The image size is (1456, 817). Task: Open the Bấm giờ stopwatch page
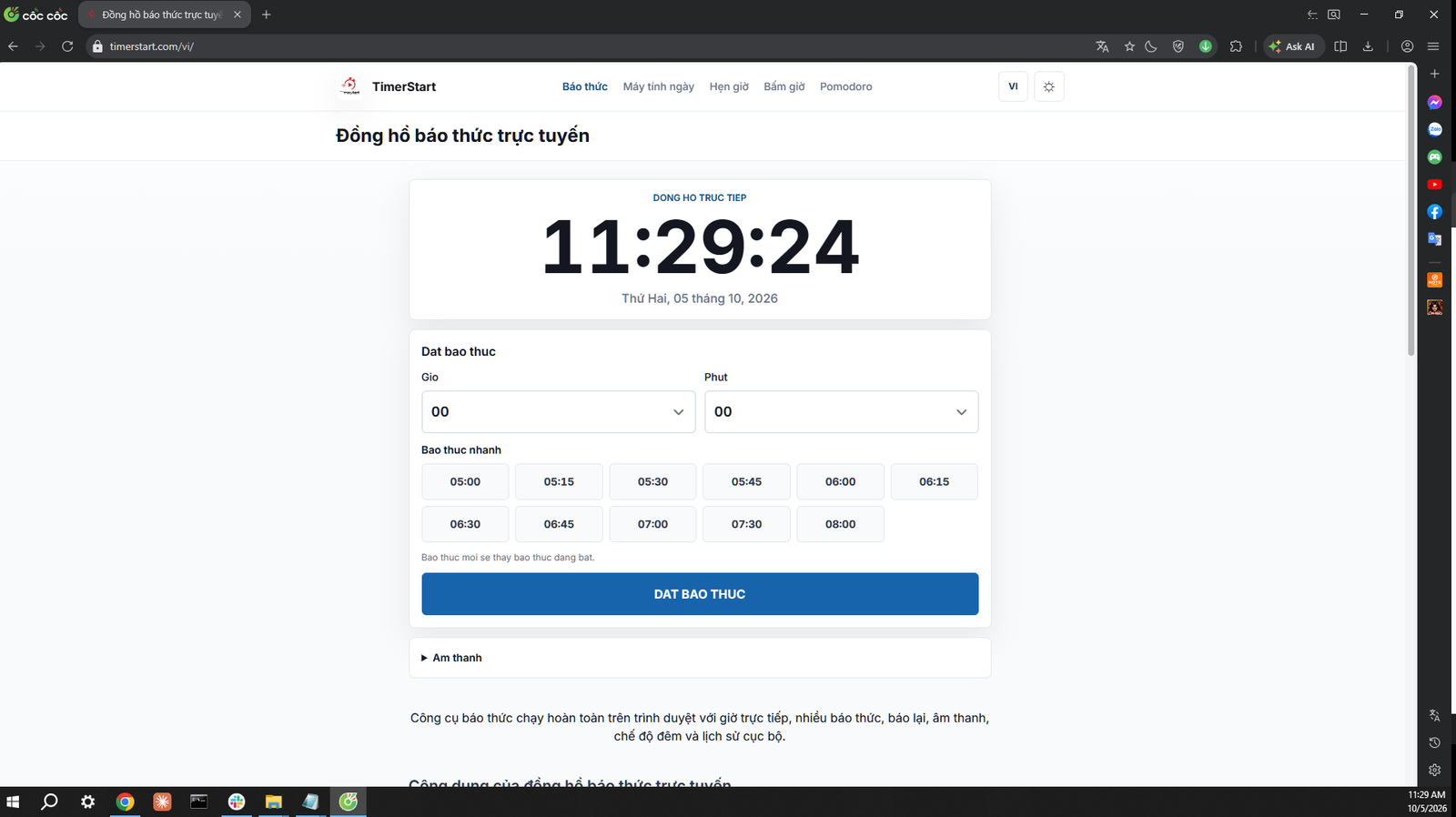[x=784, y=86]
